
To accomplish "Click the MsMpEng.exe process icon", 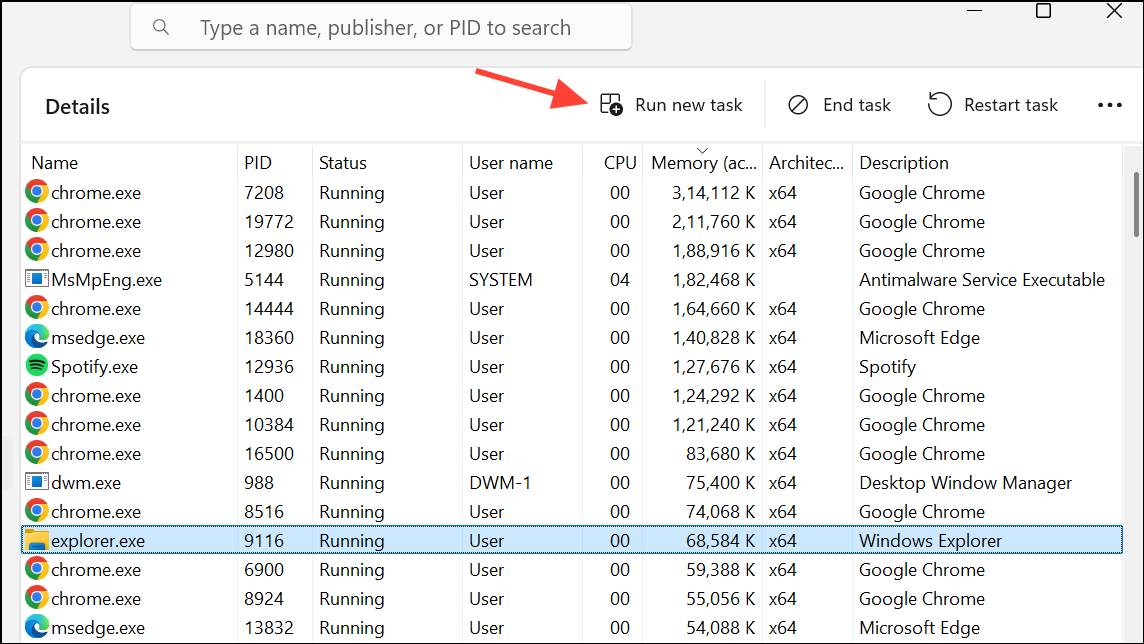I will pyautogui.click(x=37, y=280).
